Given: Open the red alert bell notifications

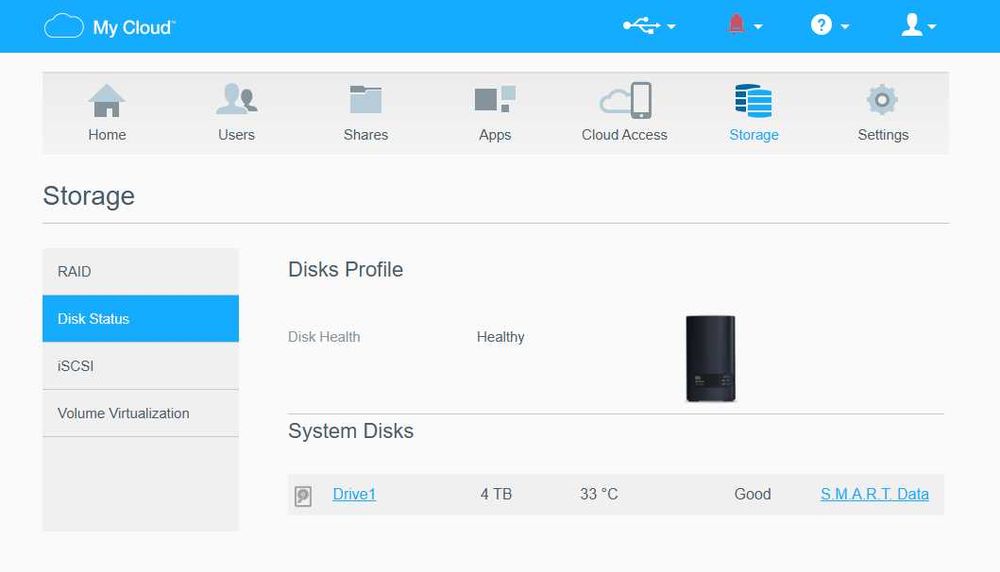Looking at the screenshot, I should (x=736, y=25).
